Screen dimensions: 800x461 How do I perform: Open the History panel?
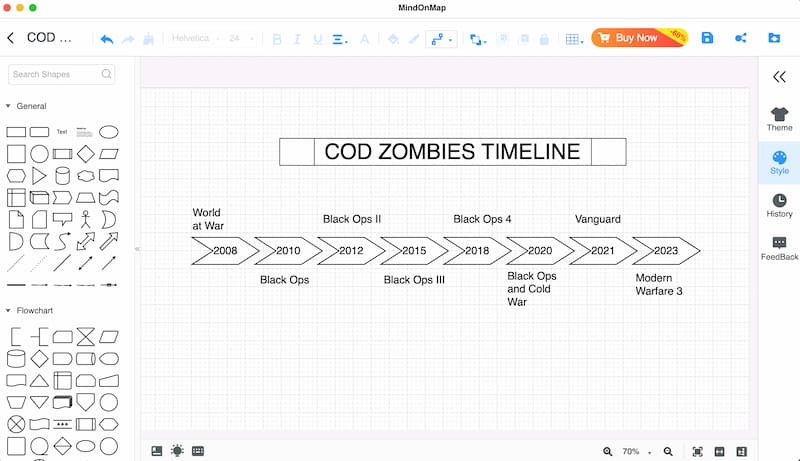point(779,206)
